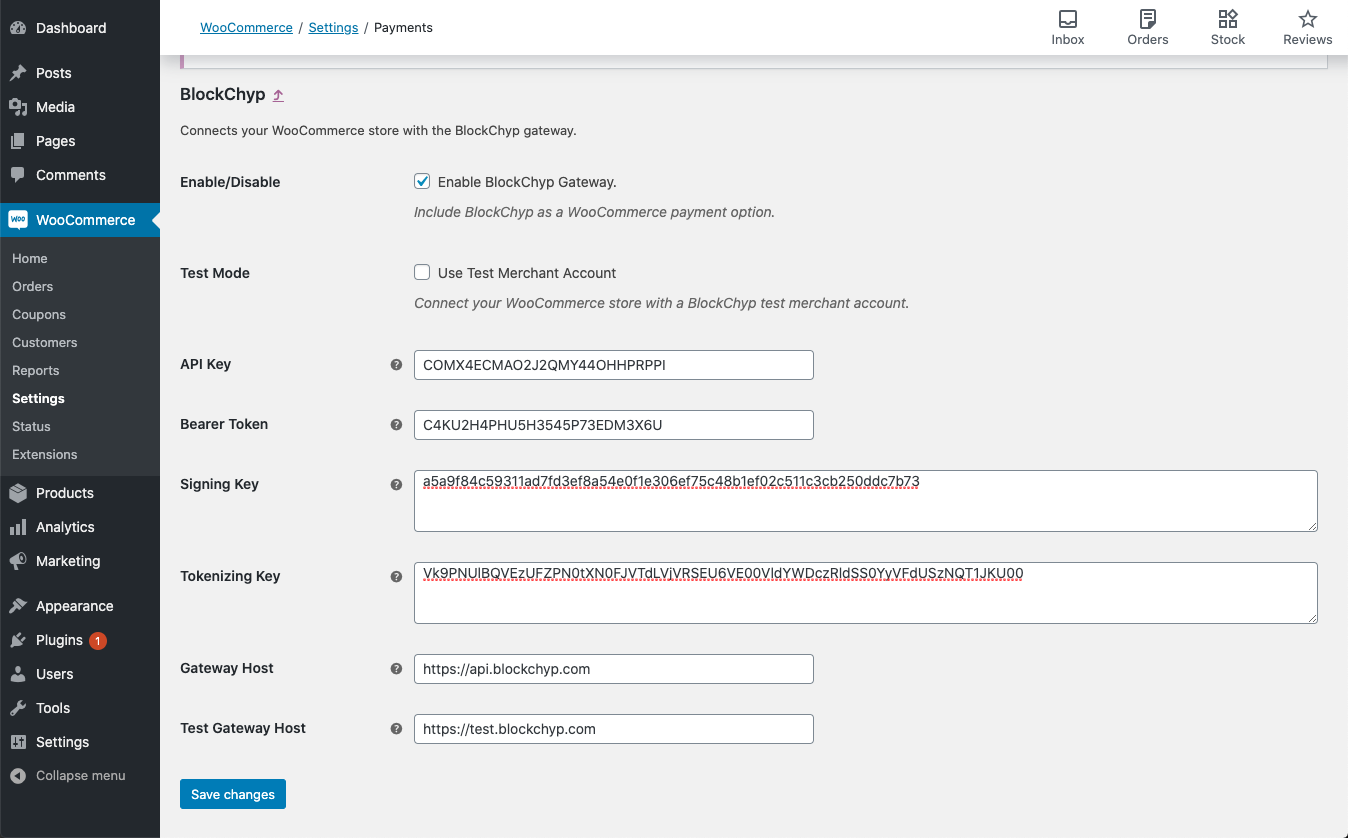The image size is (1348, 838).
Task: Click inside the Signing Key textarea
Action: pyautogui.click(x=866, y=501)
